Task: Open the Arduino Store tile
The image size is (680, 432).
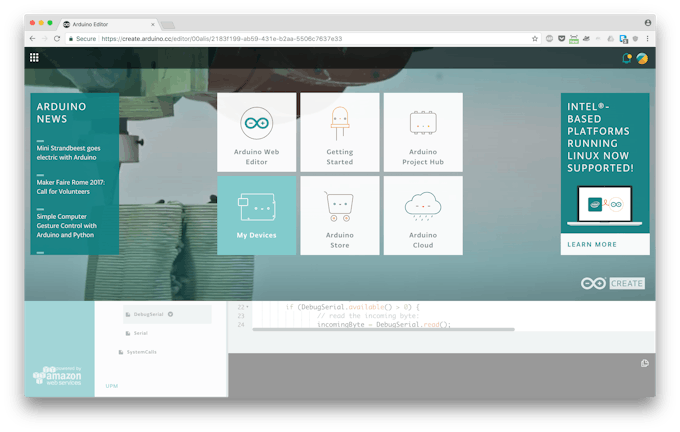Action: 340,216
